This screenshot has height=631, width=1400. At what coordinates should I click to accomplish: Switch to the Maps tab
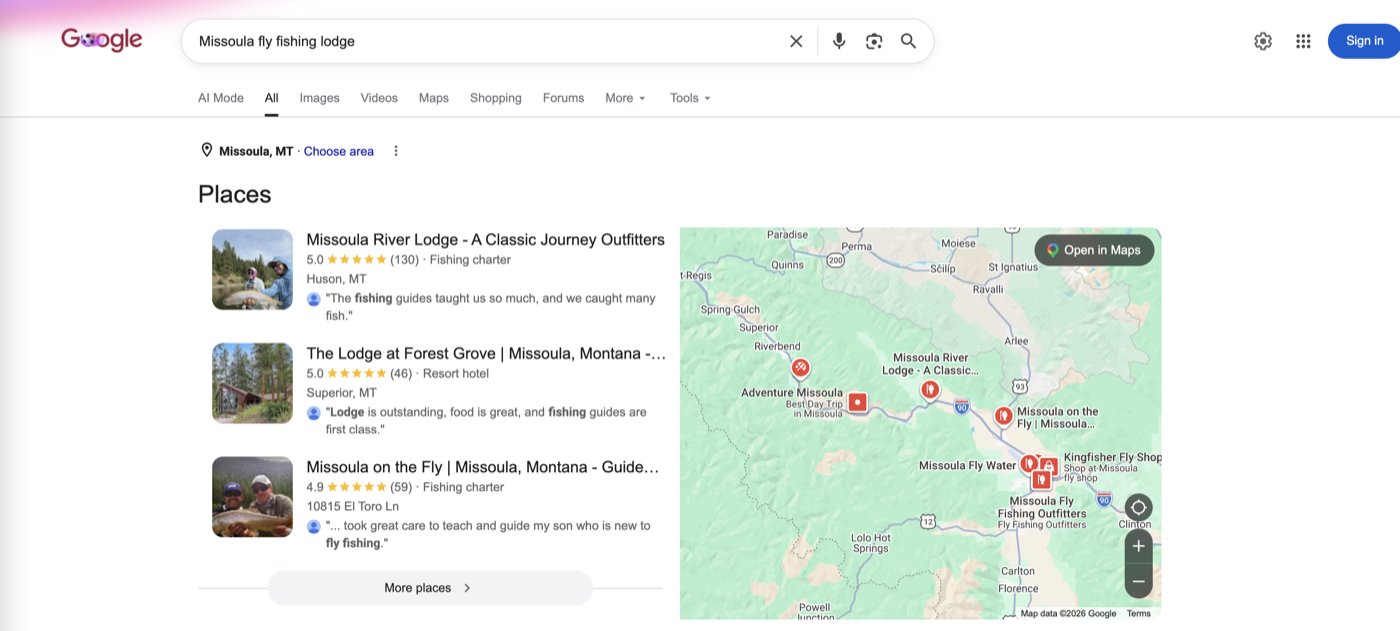pos(433,98)
